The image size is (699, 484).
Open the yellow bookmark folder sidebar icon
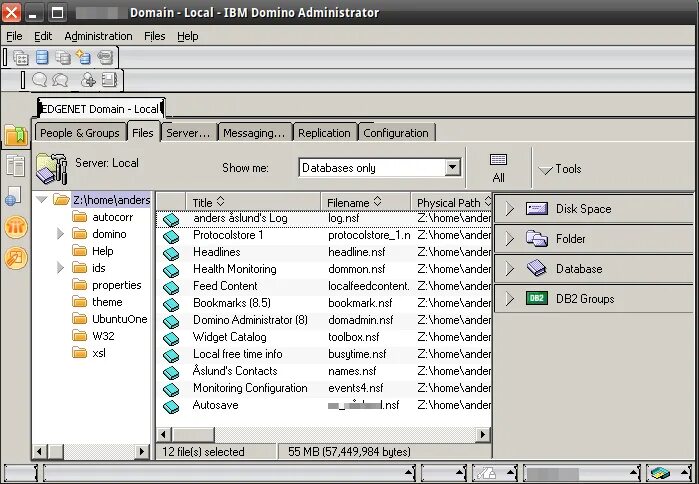(16, 134)
